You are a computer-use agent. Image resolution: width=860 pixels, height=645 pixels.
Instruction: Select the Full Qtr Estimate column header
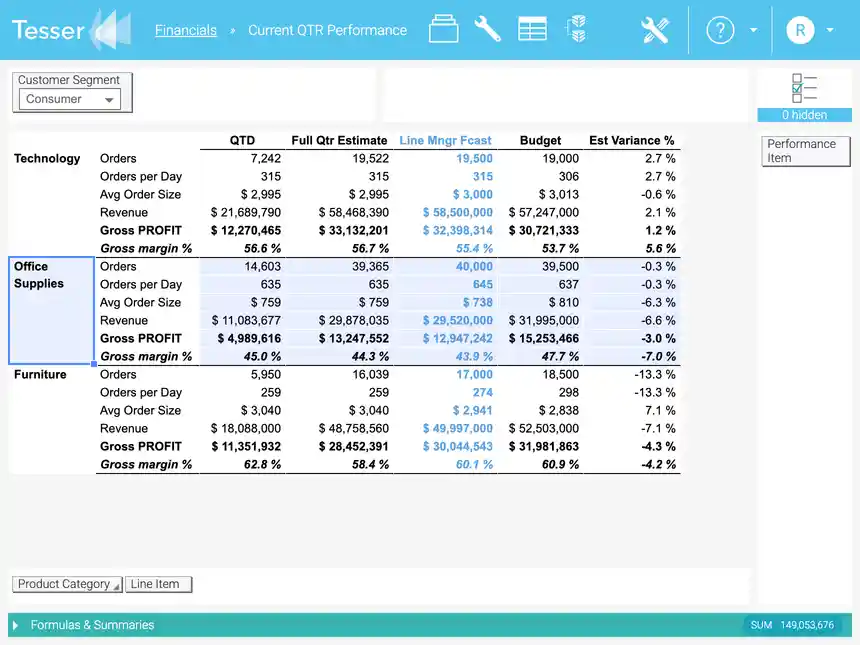click(x=339, y=140)
